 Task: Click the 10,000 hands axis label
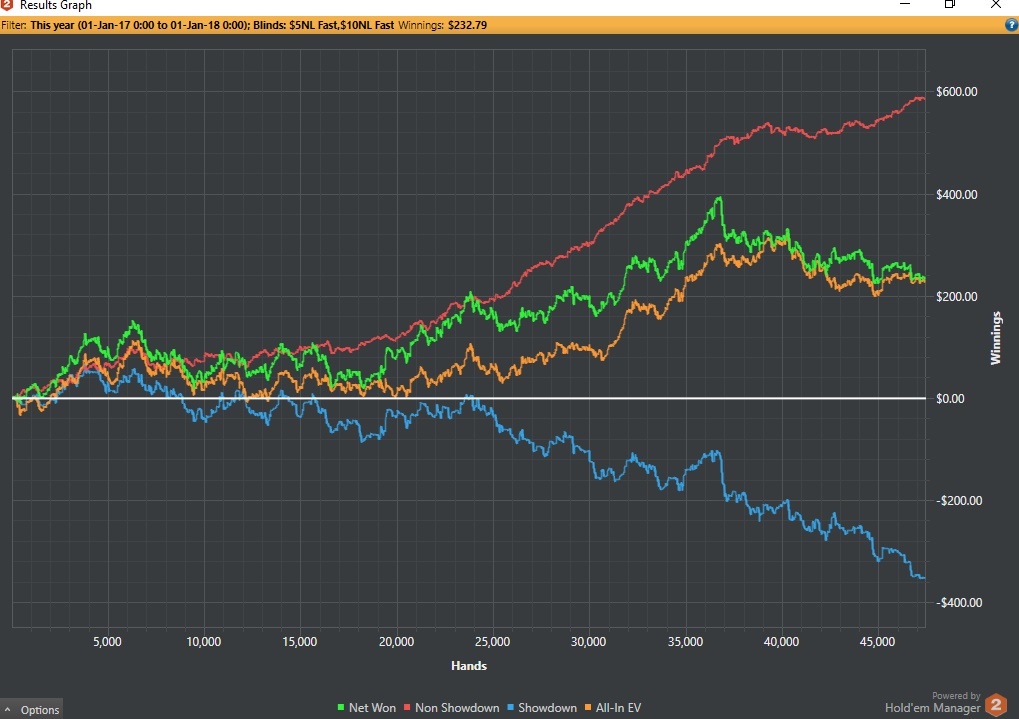click(203, 642)
